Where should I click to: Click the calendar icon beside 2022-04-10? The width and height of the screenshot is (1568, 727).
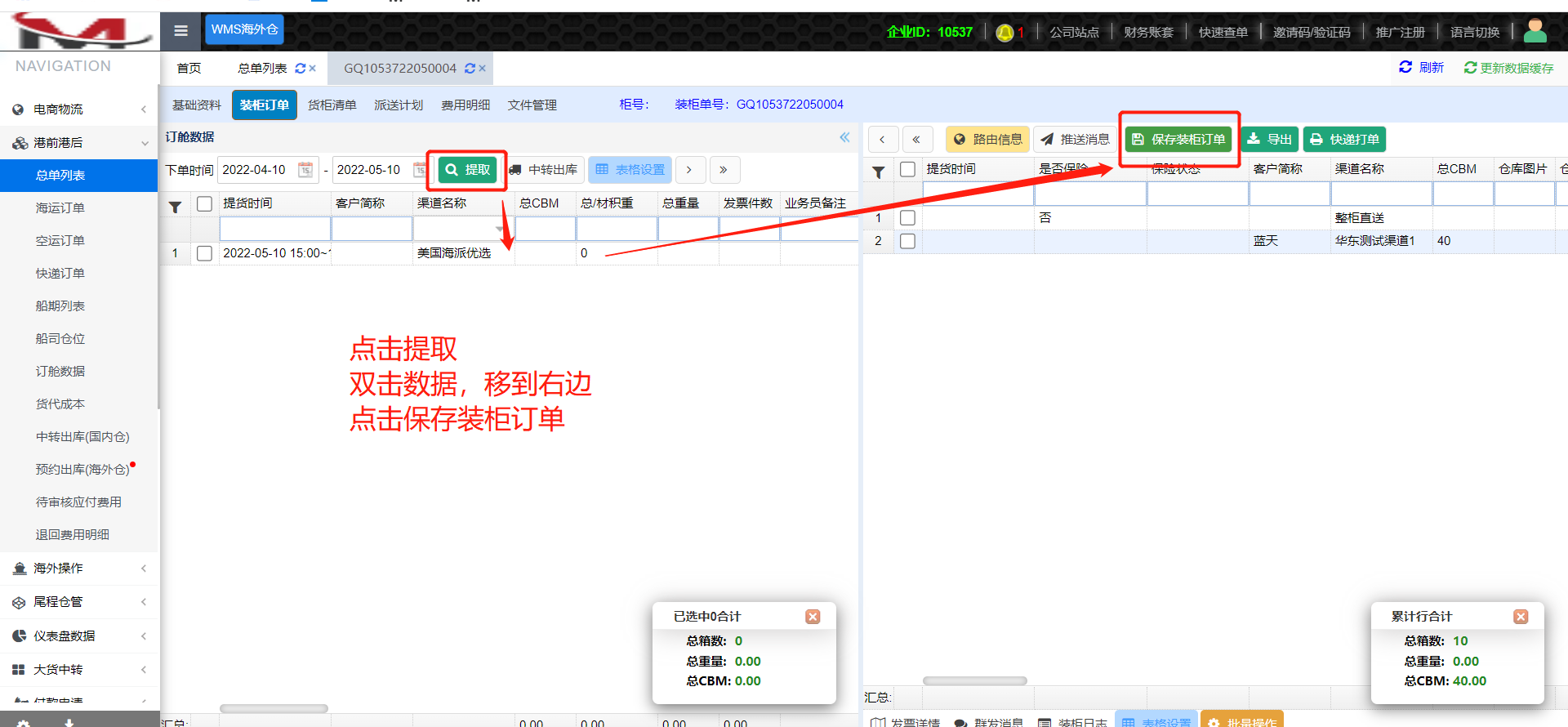(x=305, y=170)
